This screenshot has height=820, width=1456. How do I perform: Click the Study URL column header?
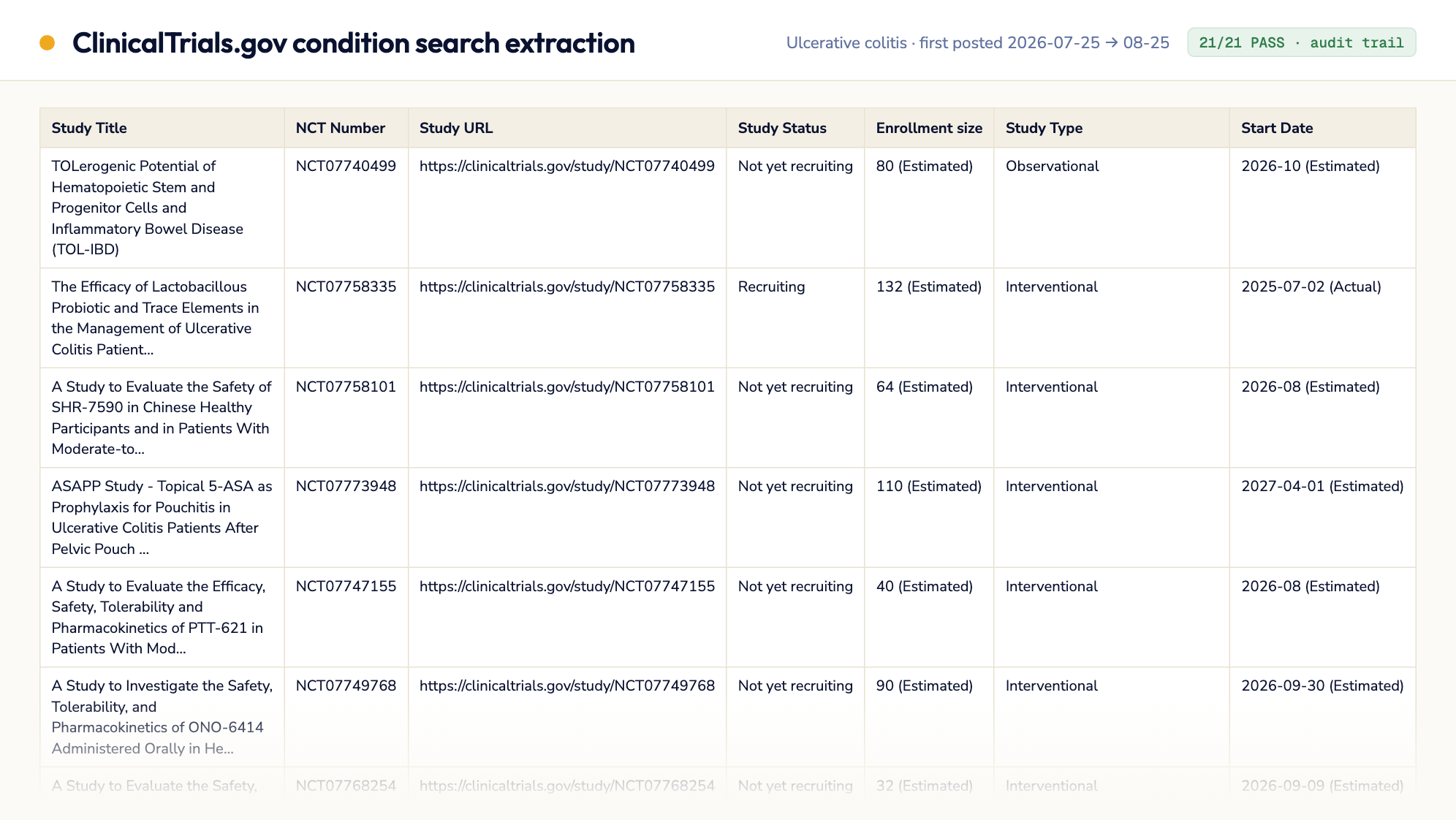pyautogui.click(x=567, y=128)
